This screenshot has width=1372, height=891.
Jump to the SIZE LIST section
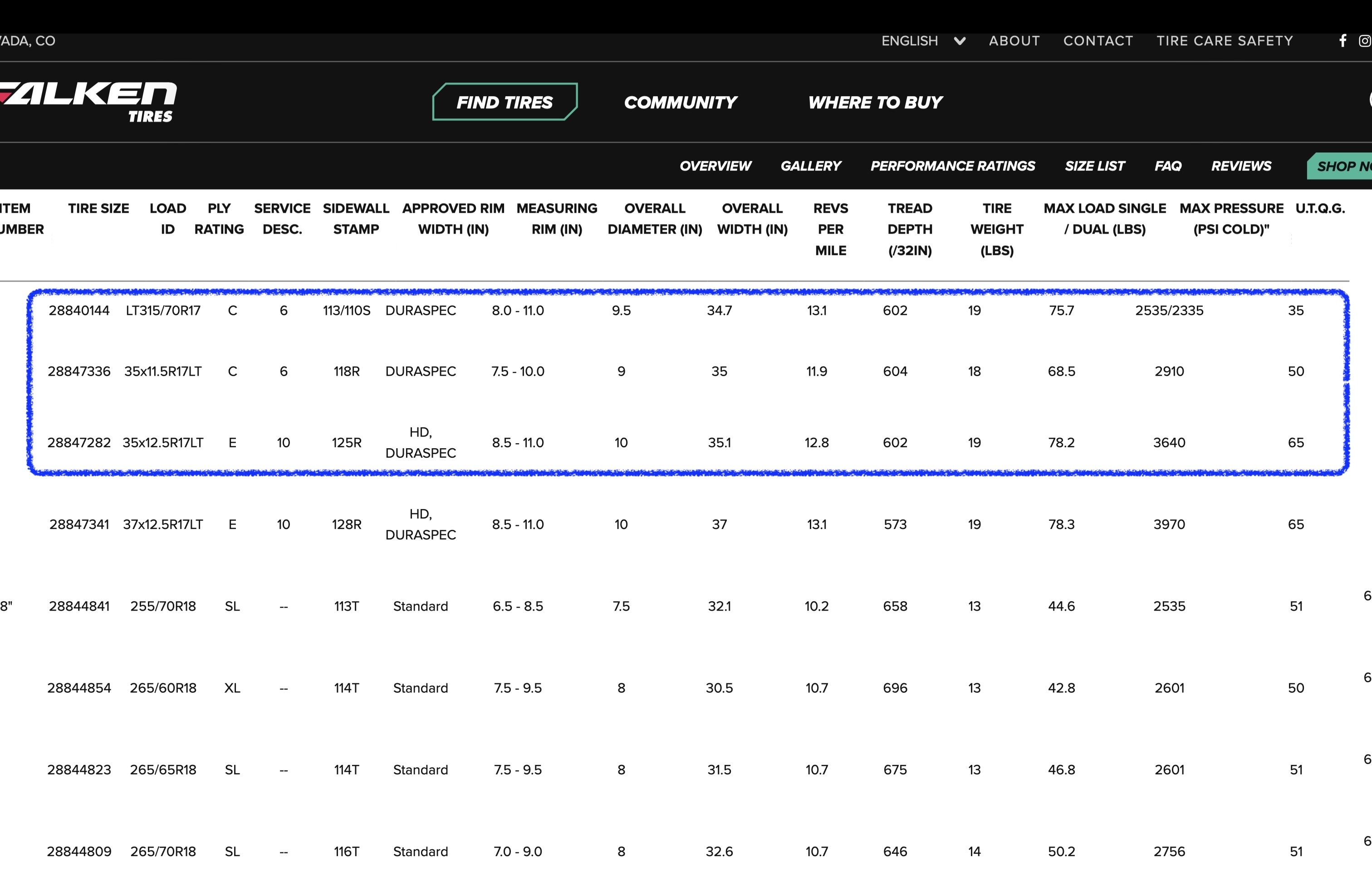(1094, 166)
